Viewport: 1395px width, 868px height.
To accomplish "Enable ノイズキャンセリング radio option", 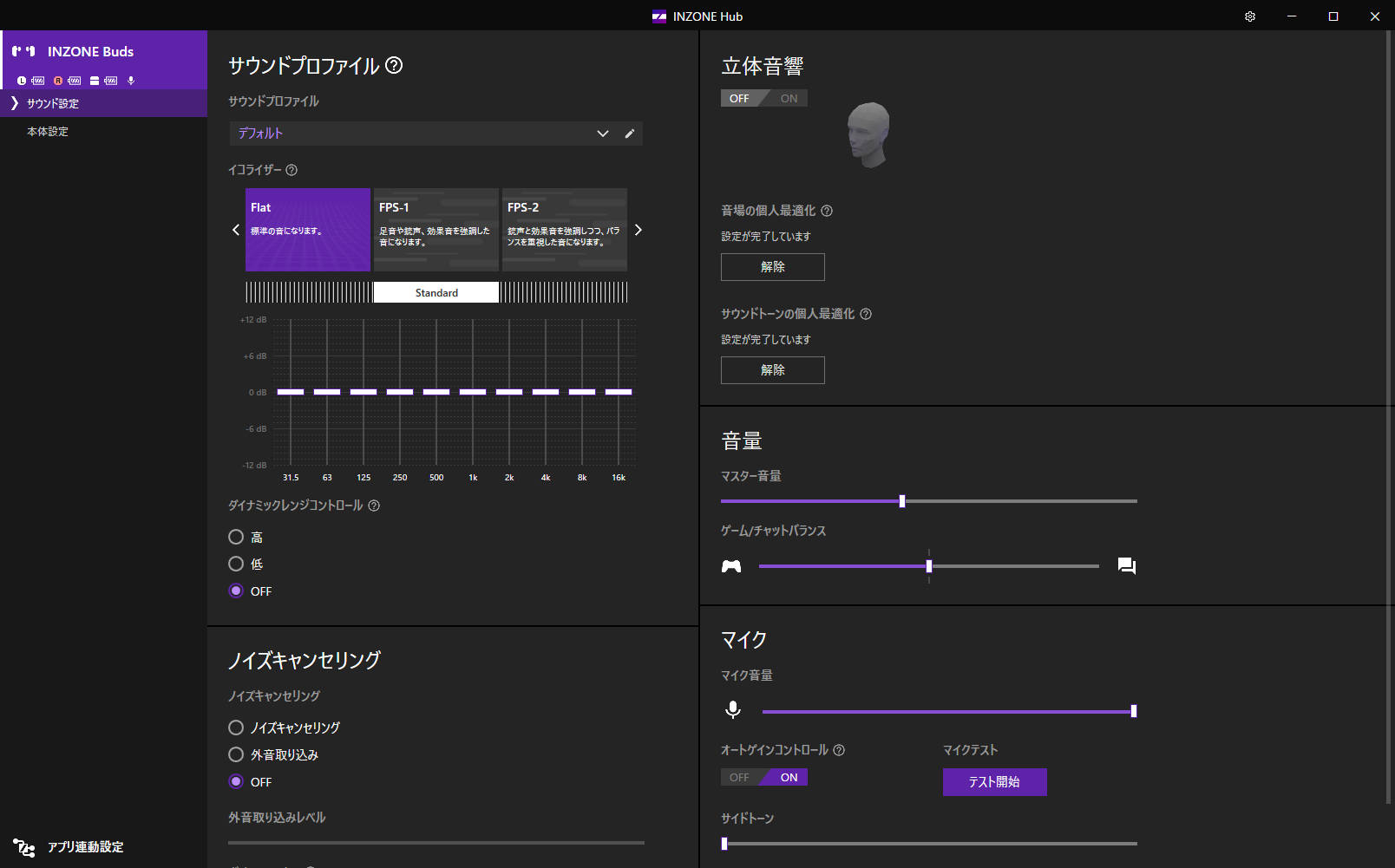I will pyautogui.click(x=236, y=728).
